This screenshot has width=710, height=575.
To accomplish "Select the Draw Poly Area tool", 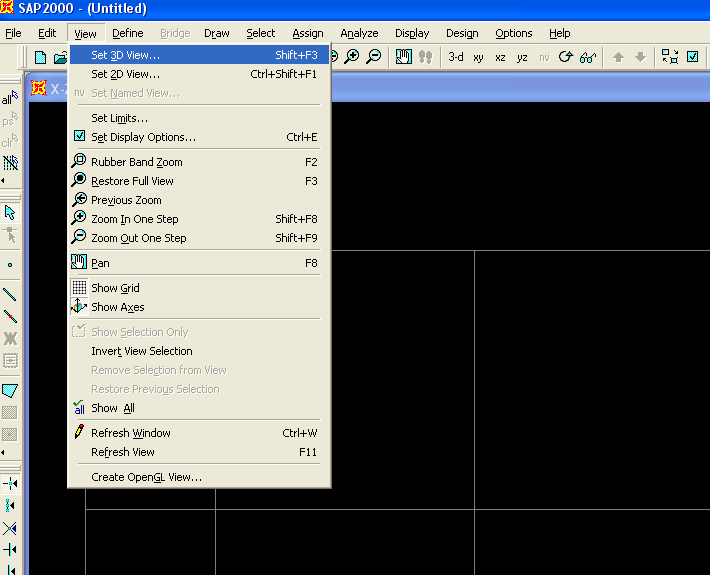I will [10, 390].
